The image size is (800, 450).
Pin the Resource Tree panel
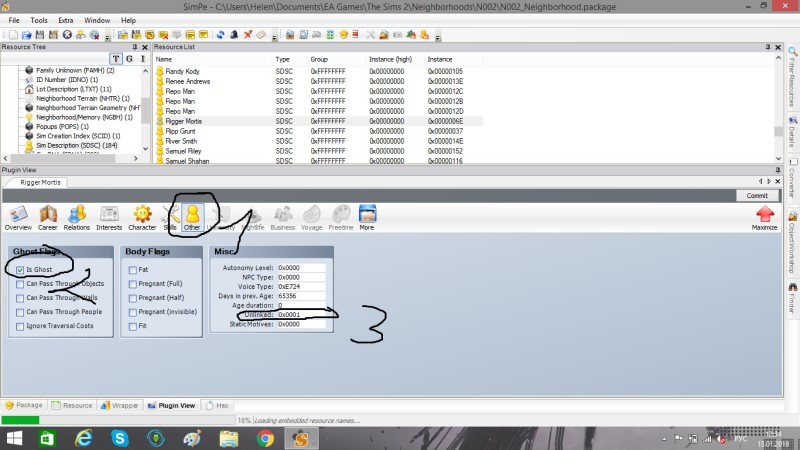[135, 47]
